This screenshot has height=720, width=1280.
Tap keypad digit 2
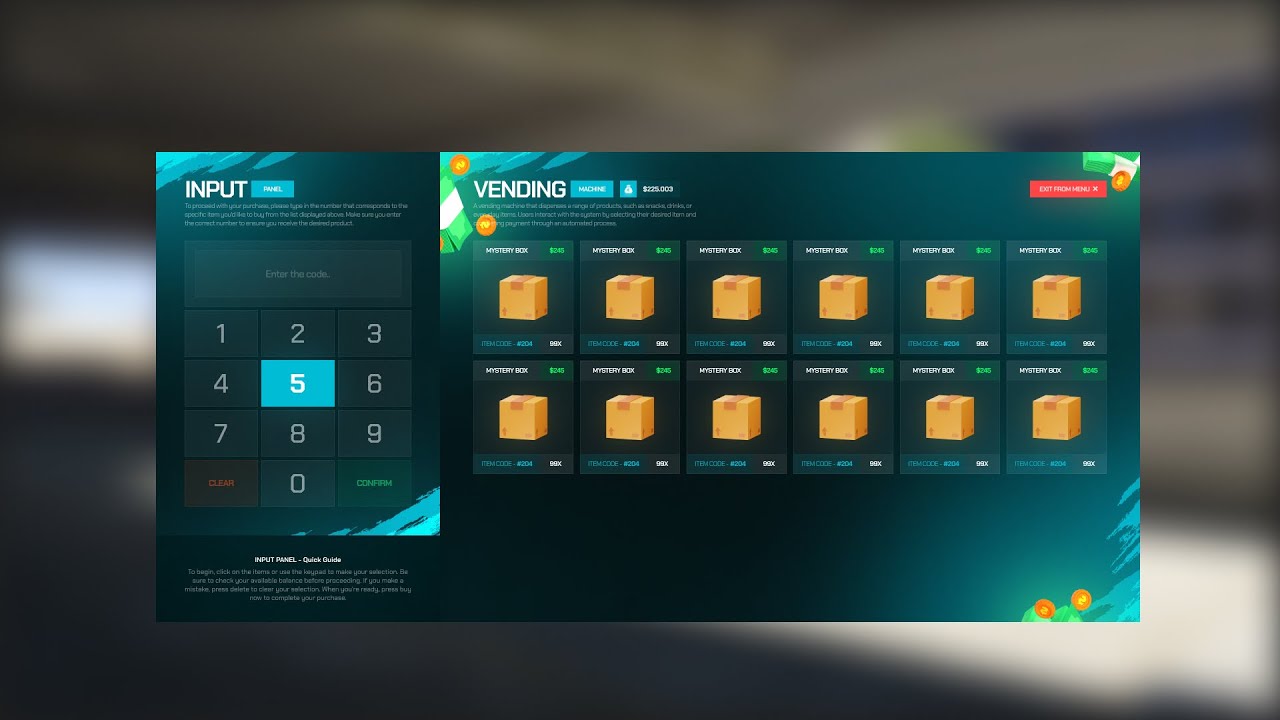[297, 333]
